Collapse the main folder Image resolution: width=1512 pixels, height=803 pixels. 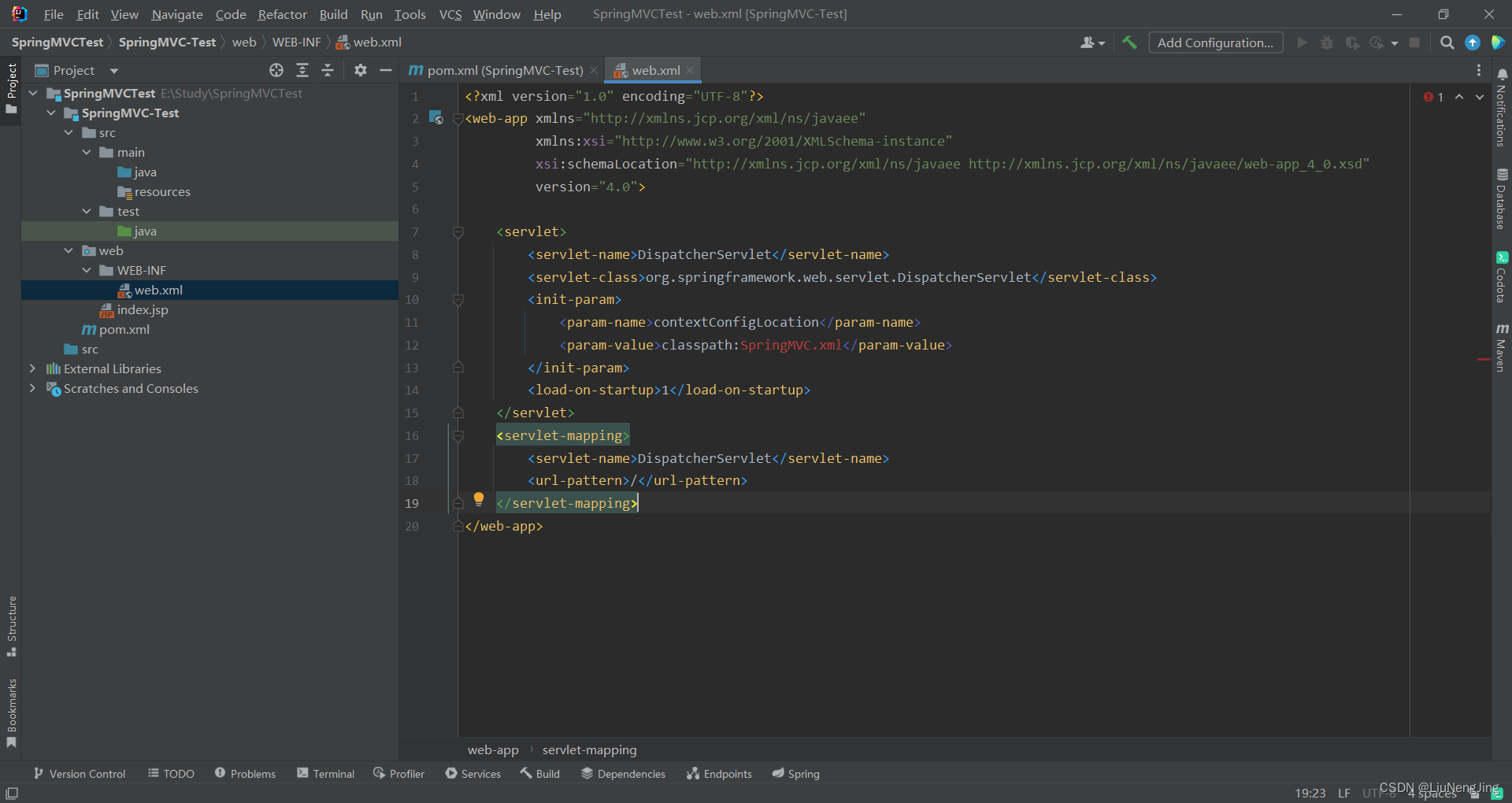coord(87,152)
